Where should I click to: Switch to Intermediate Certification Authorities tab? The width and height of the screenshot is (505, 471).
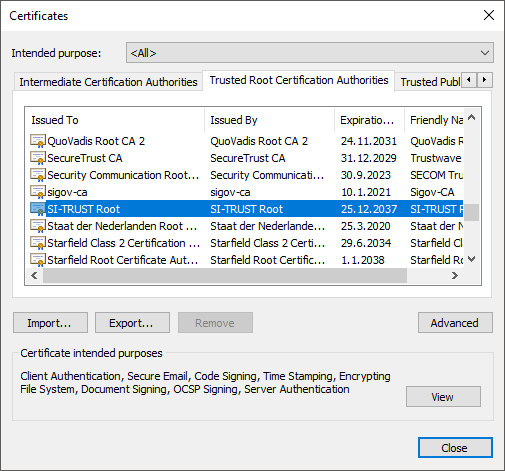(x=108, y=82)
